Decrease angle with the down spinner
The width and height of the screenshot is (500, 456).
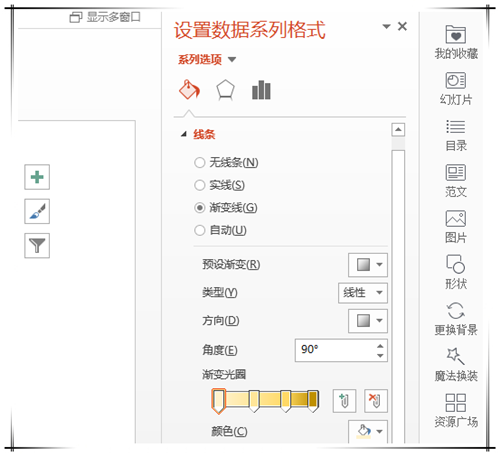pos(380,356)
